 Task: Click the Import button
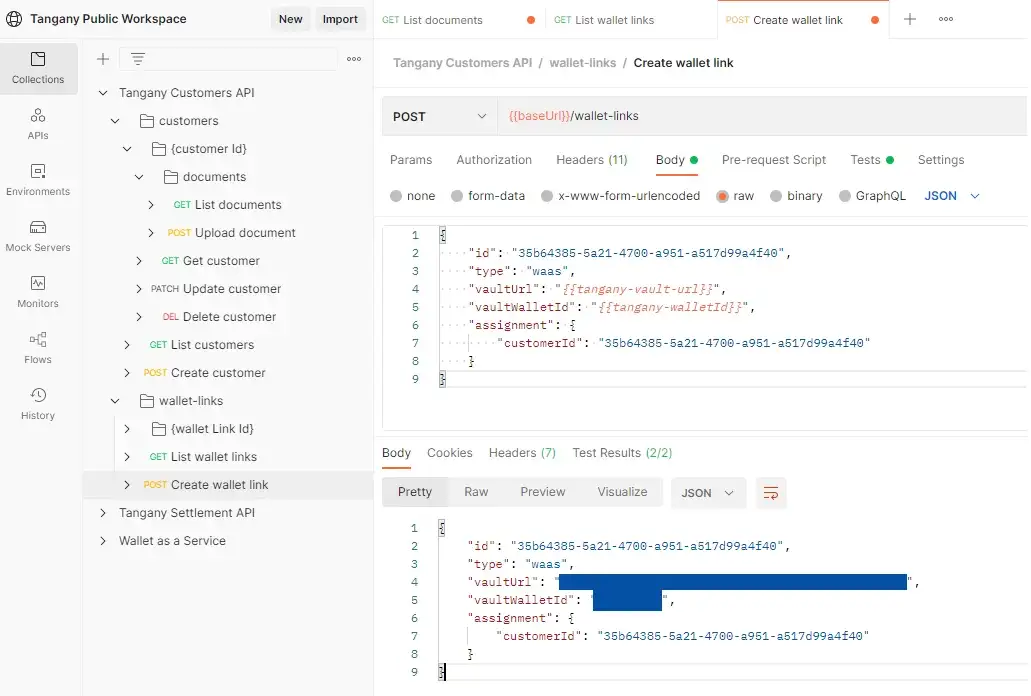click(x=340, y=19)
